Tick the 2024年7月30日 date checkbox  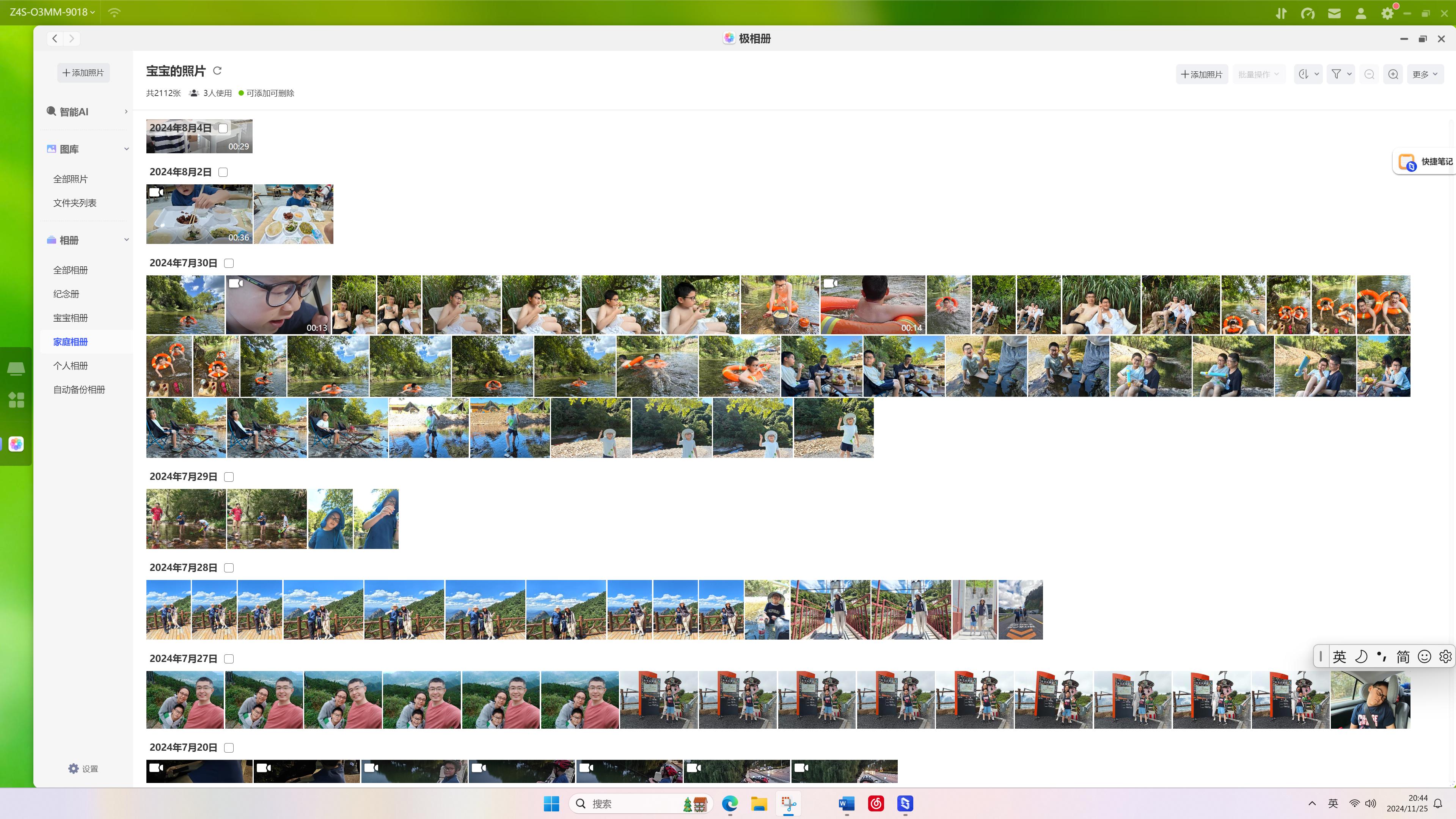[x=229, y=263]
